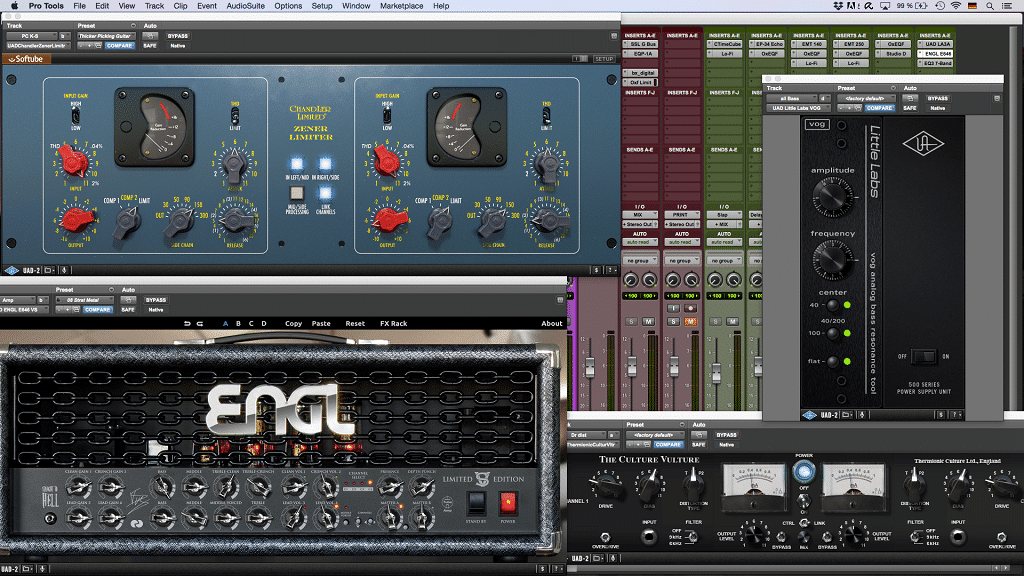This screenshot has height=576, width=1024.
Task: Open the Softube logo badge in Zener Limiter
Action: [x=24, y=59]
